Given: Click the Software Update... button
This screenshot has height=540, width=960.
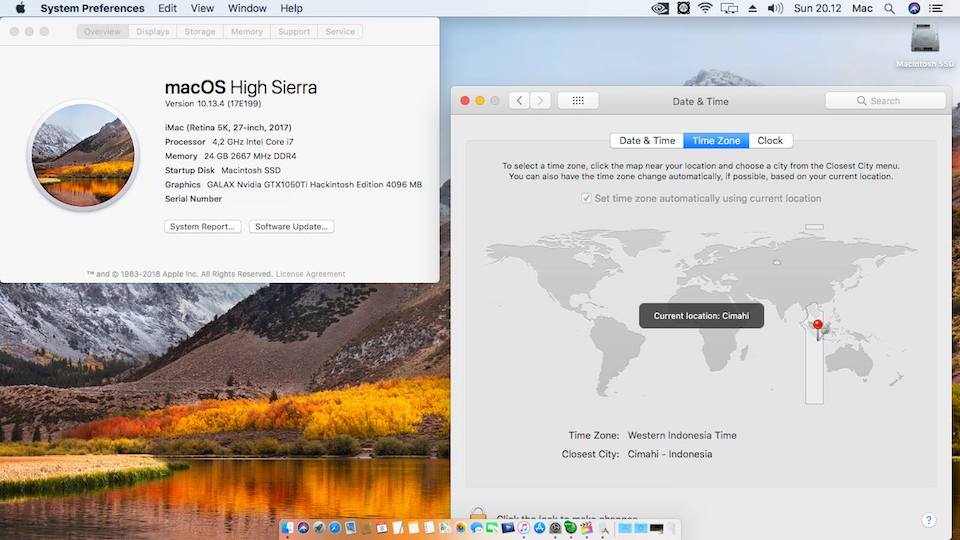Looking at the screenshot, I should pyautogui.click(x=291, y=227).
